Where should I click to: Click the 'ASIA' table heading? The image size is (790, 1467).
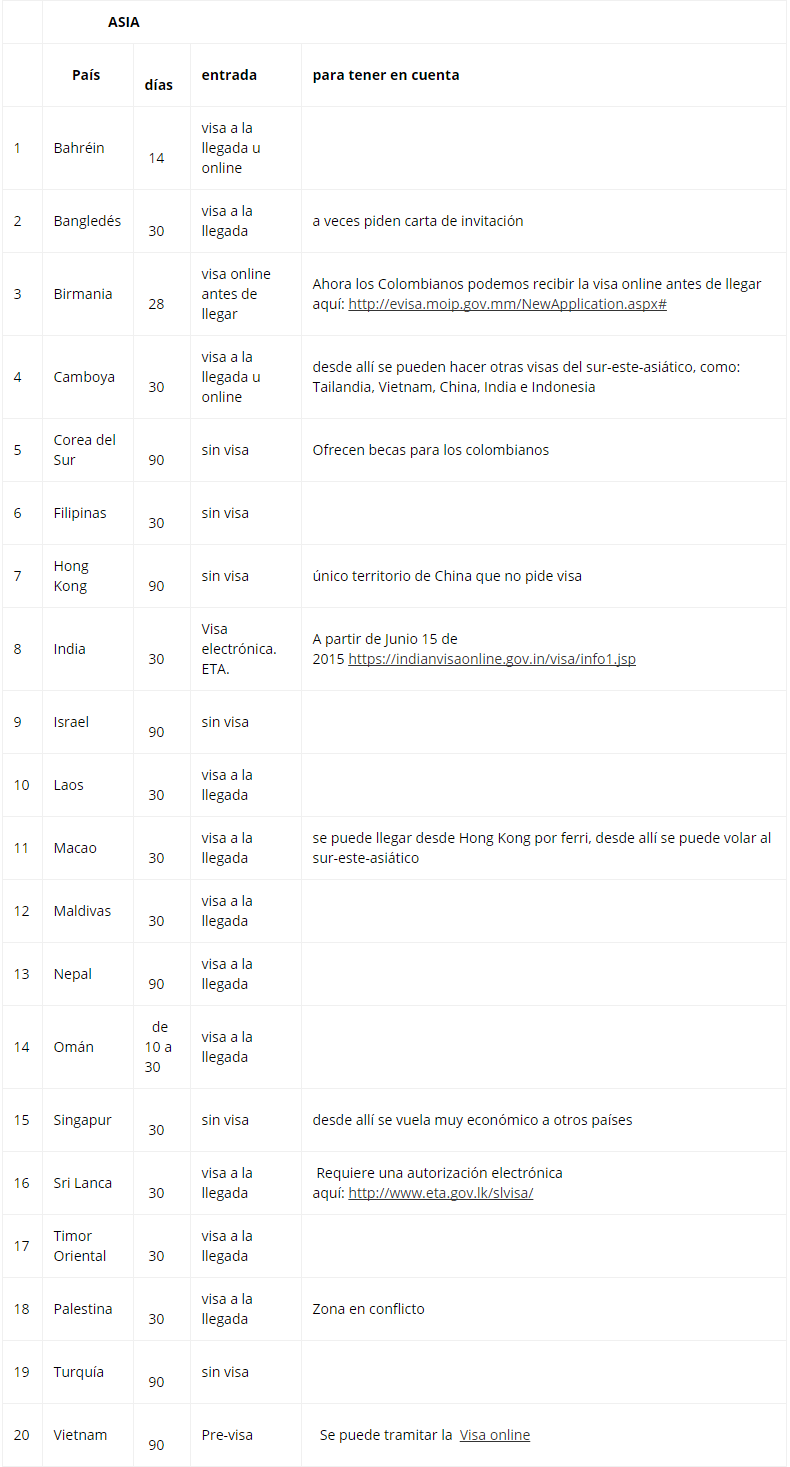[x=124, y=22]
